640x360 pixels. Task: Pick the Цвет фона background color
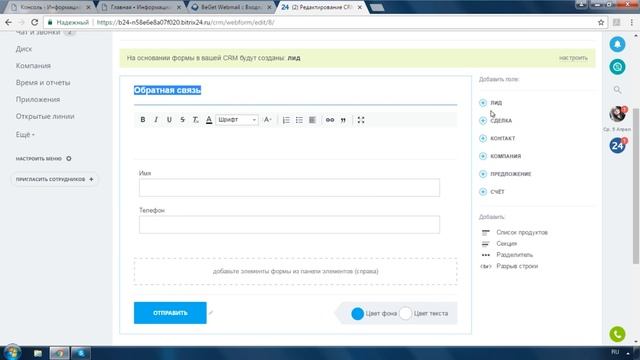point(358,313)
